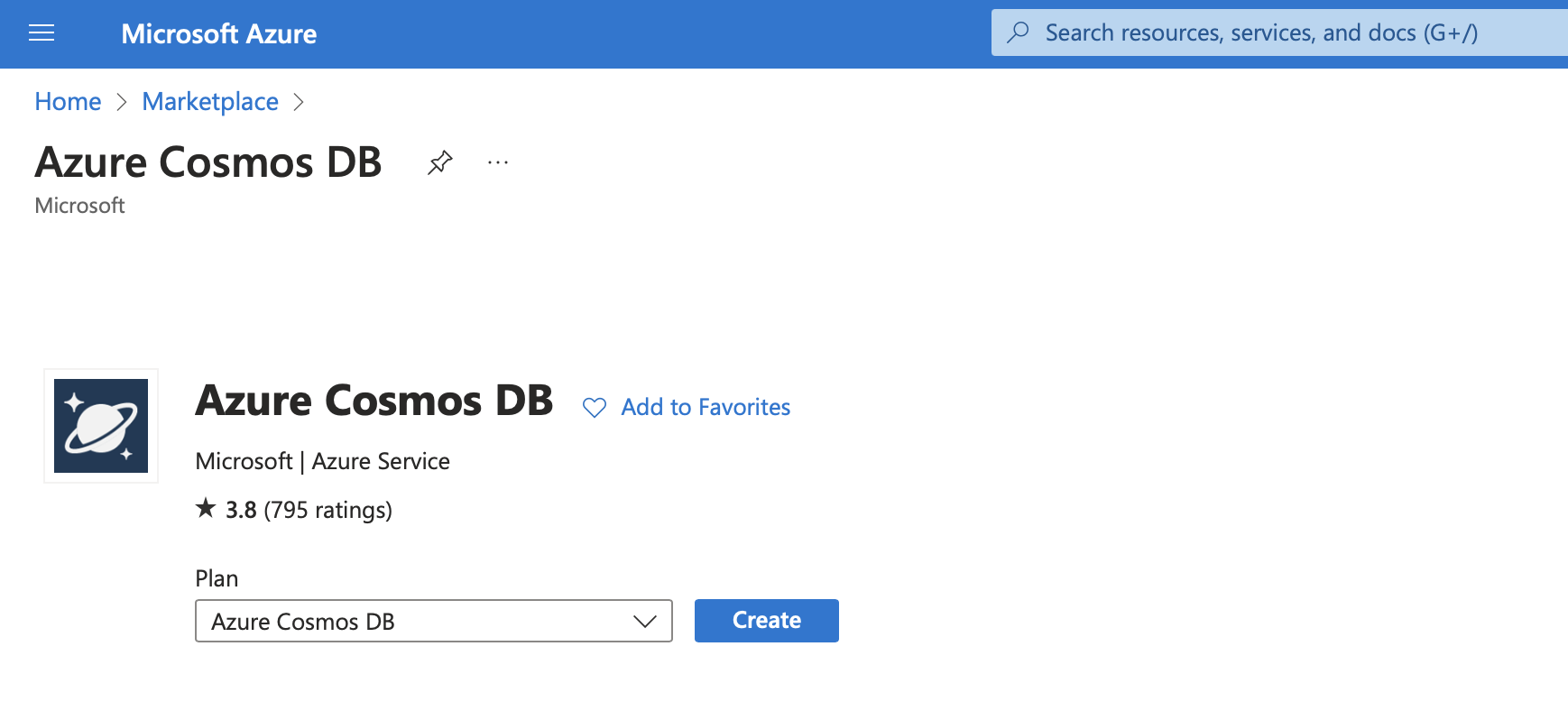Click the 795 ratings text
The width and height of the screenshot is (1568, 711).
tap(327, 510)
